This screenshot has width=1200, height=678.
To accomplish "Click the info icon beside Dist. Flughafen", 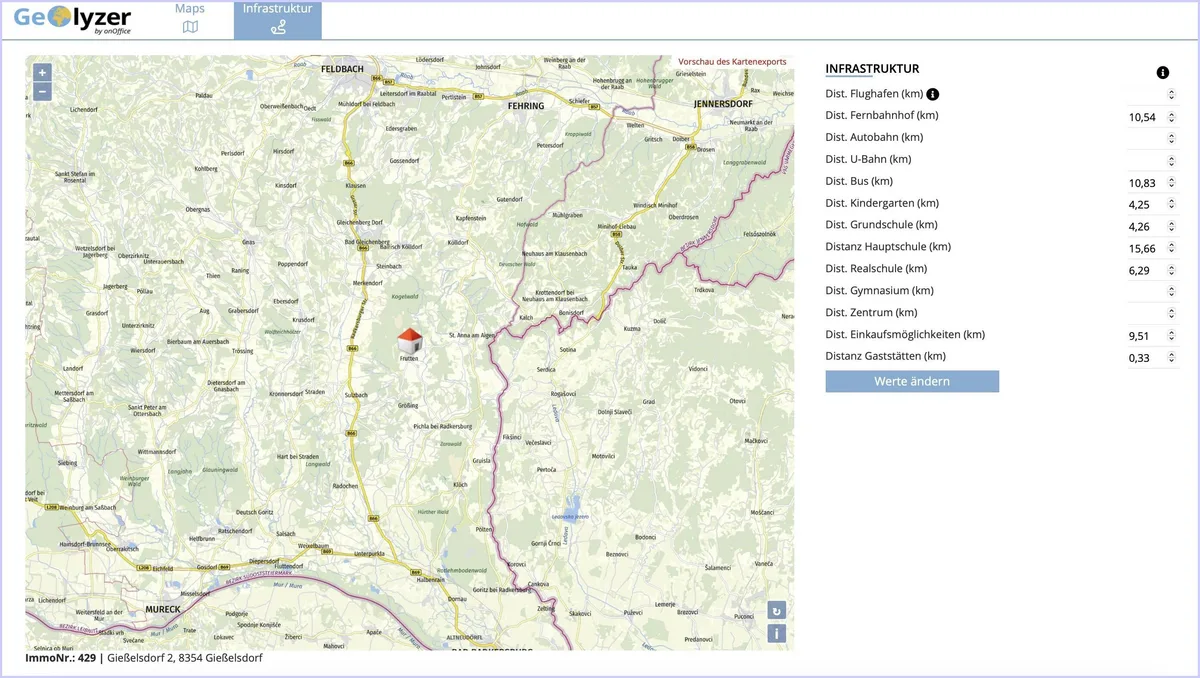I will (933, 94).
